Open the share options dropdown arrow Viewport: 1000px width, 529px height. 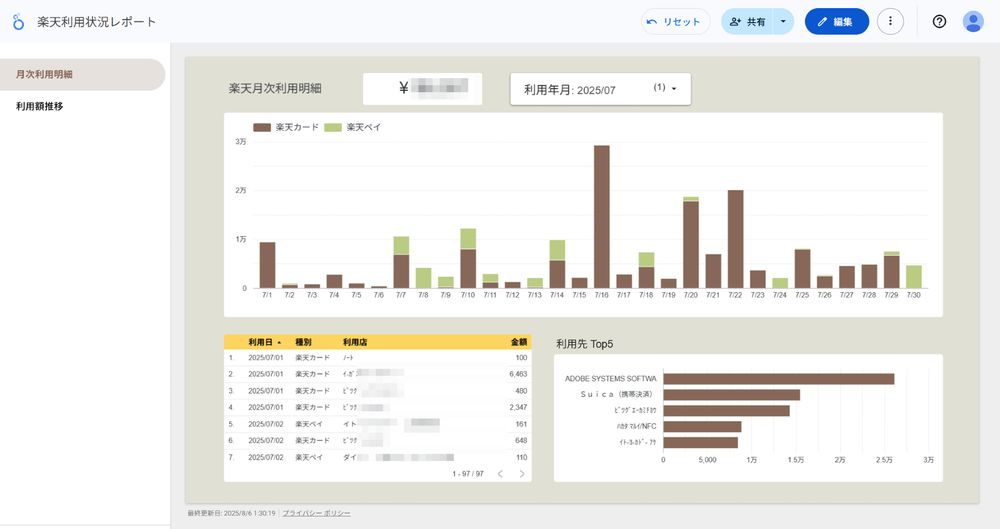click(783, 22)
